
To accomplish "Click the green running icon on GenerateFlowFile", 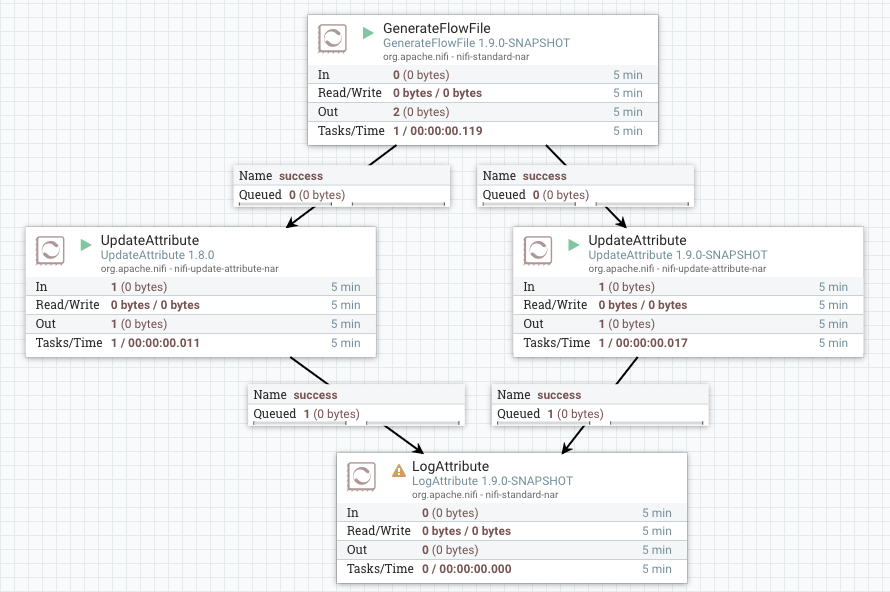I will click(368, 33).
